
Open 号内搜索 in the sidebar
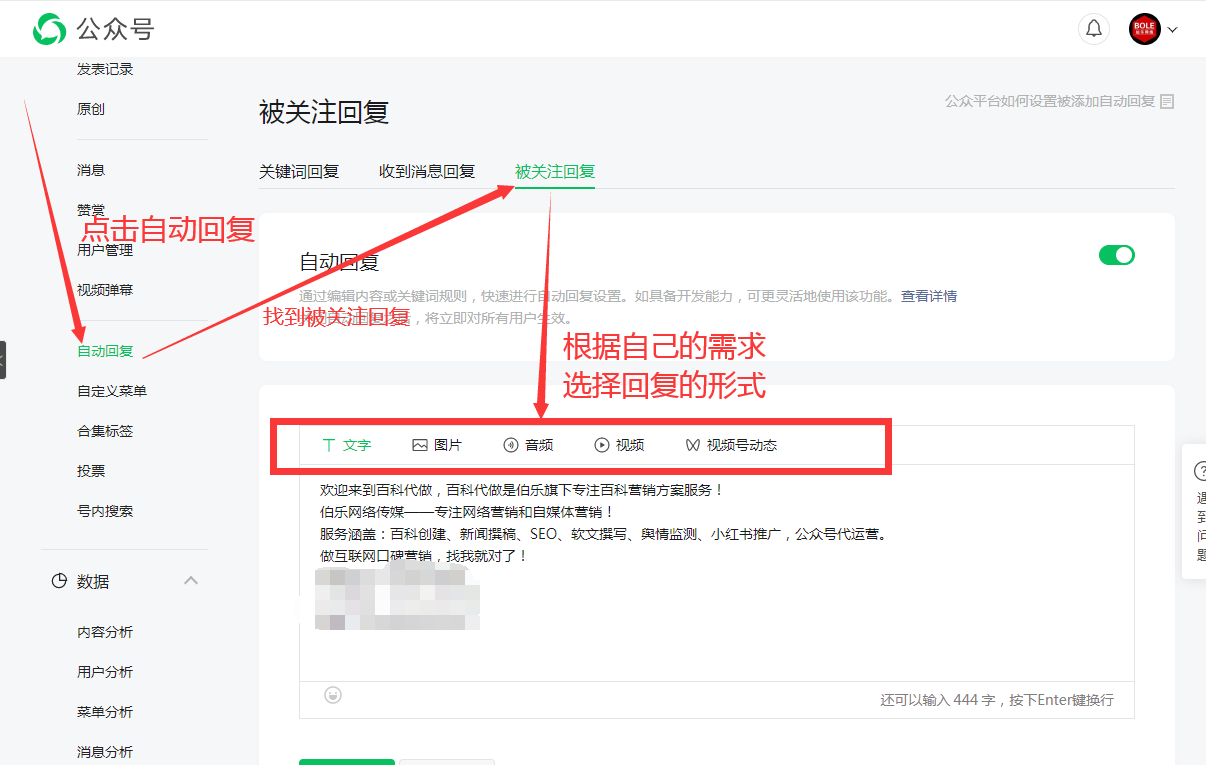(x=105, y=511)
